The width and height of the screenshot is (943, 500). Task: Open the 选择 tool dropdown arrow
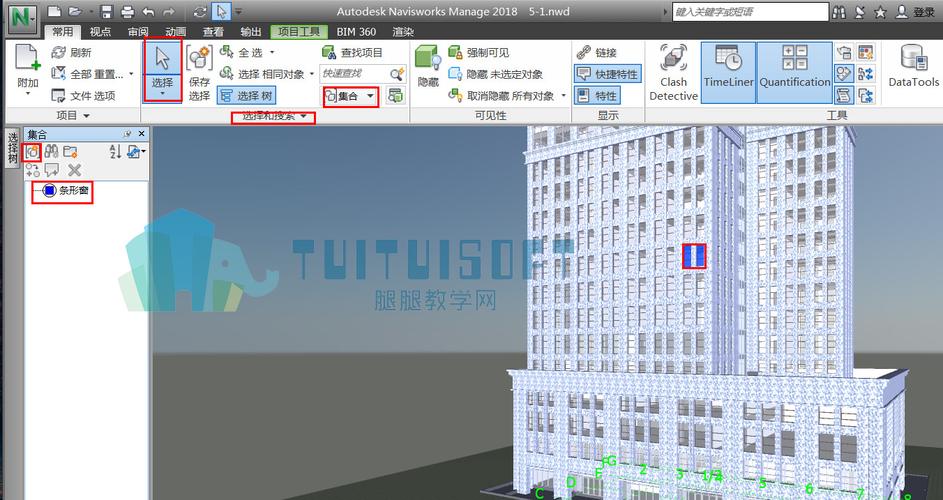tap(162, 94)
